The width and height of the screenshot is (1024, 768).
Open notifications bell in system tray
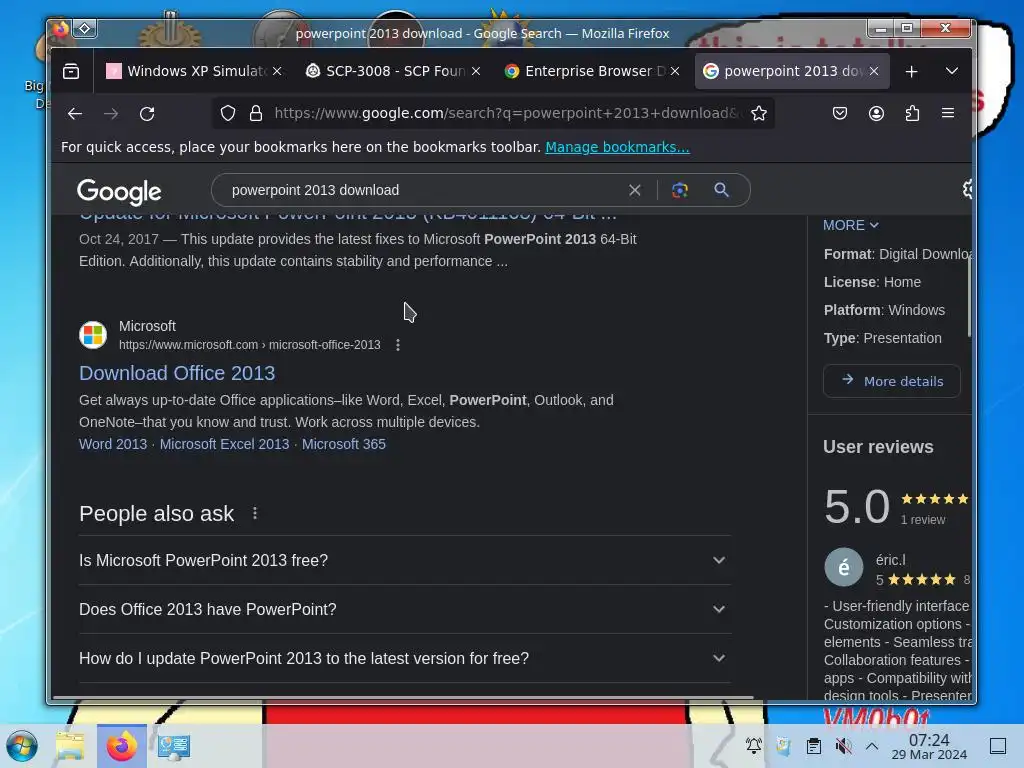(754, 746)
